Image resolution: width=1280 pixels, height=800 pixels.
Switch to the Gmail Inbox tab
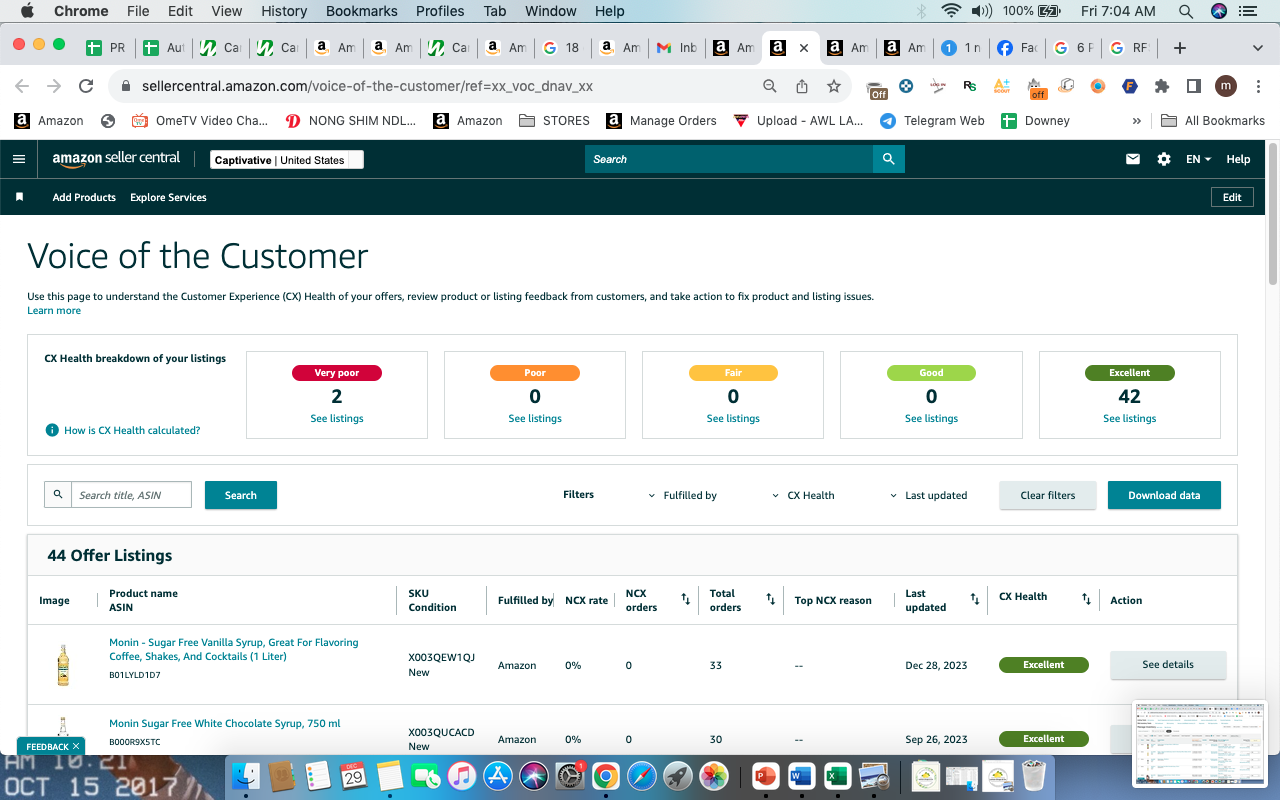(676, 47)
